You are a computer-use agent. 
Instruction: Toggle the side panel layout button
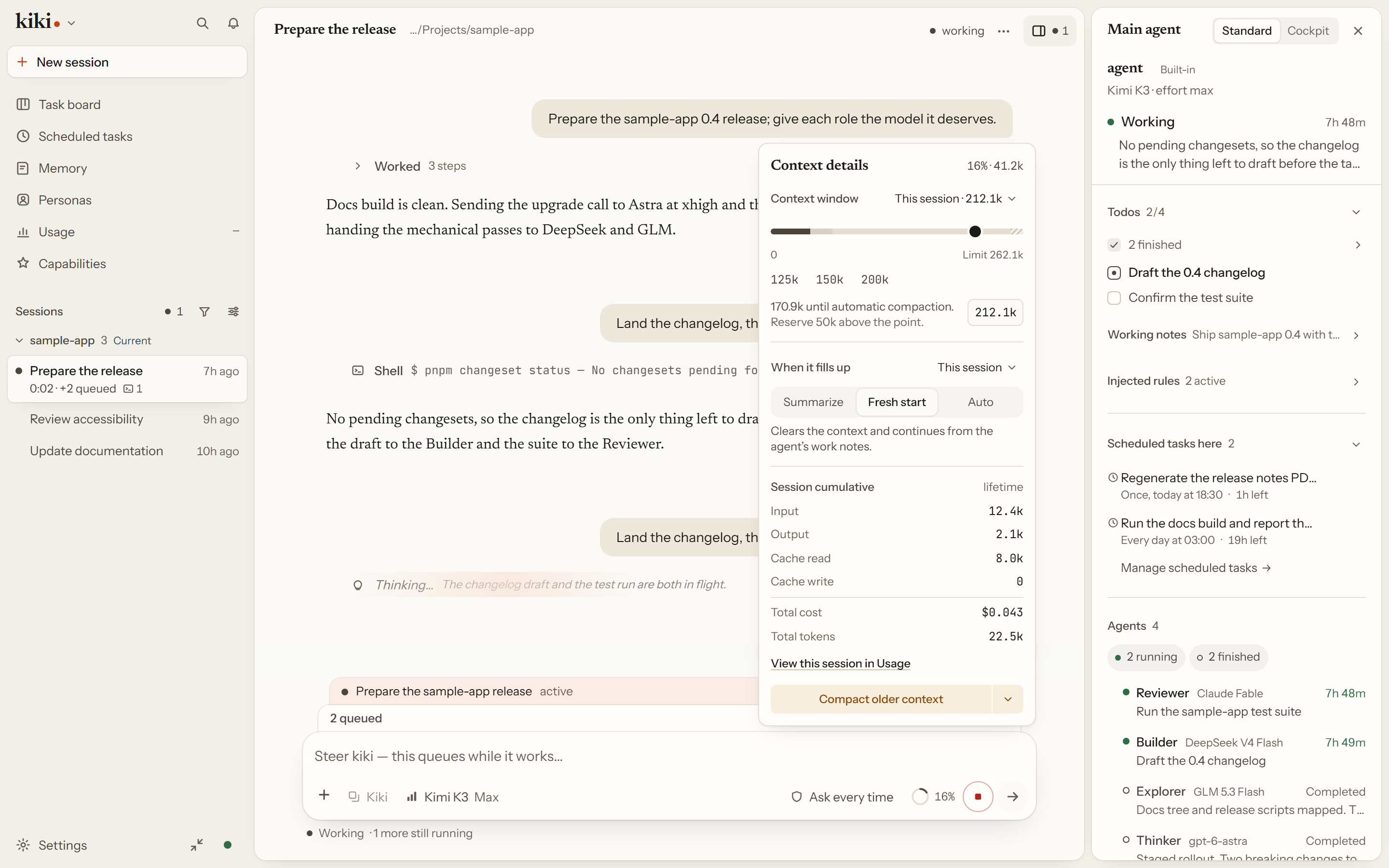coord(1049,31)
